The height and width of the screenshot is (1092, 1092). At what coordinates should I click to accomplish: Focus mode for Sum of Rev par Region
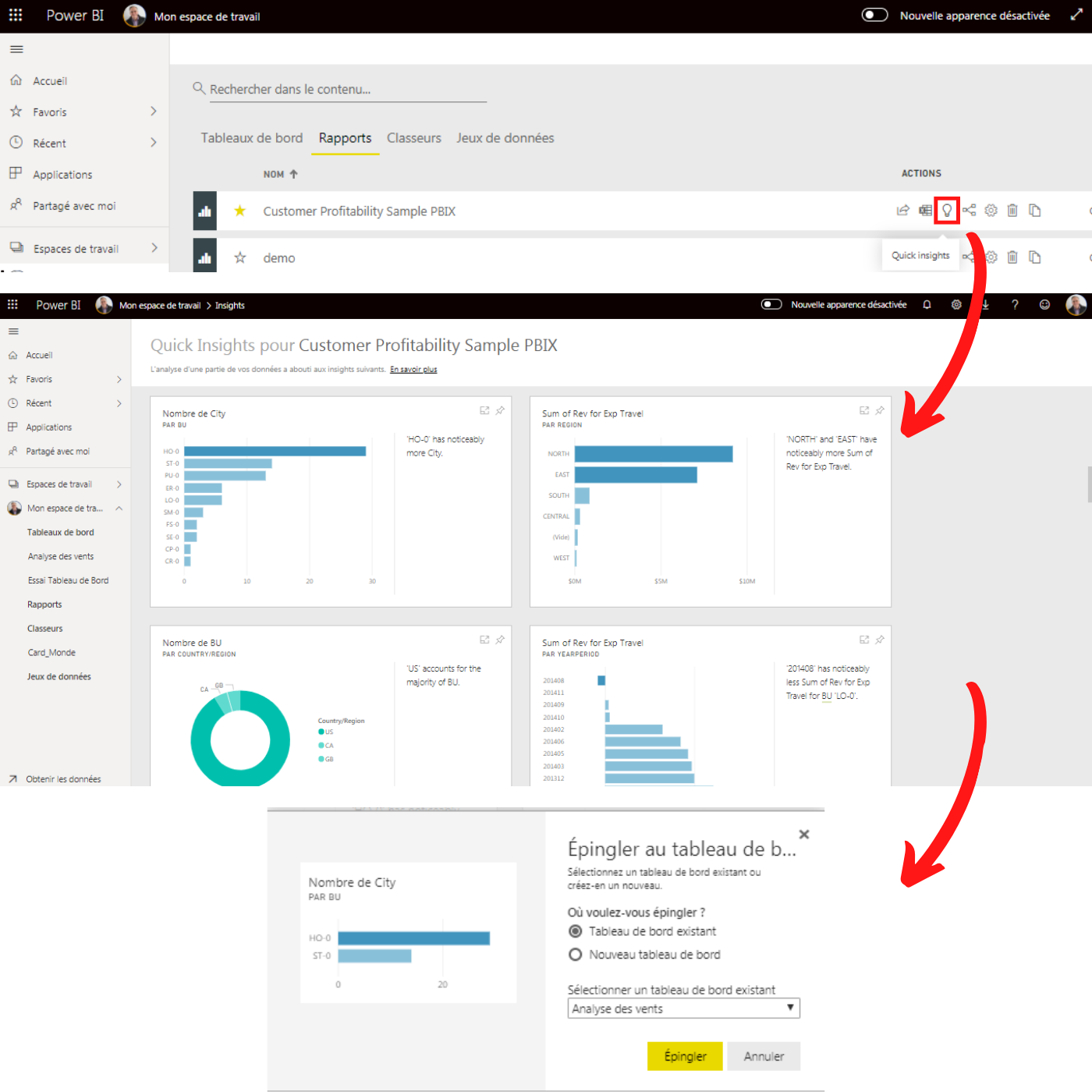(864, 410)
